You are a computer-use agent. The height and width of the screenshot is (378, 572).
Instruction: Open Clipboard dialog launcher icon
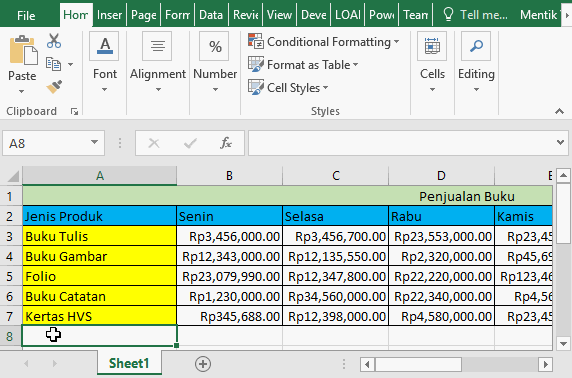coord(74,112)
